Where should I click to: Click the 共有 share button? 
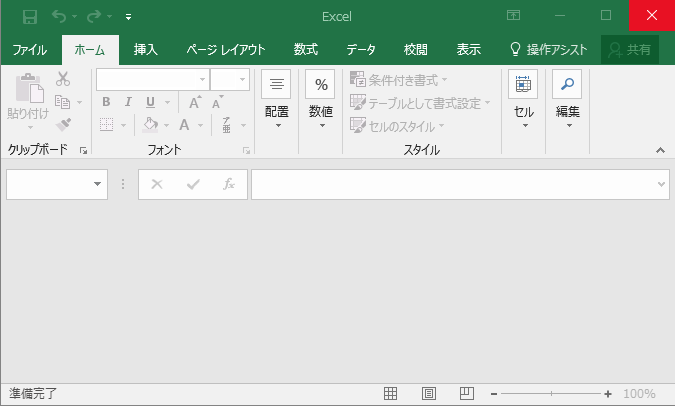630,50
